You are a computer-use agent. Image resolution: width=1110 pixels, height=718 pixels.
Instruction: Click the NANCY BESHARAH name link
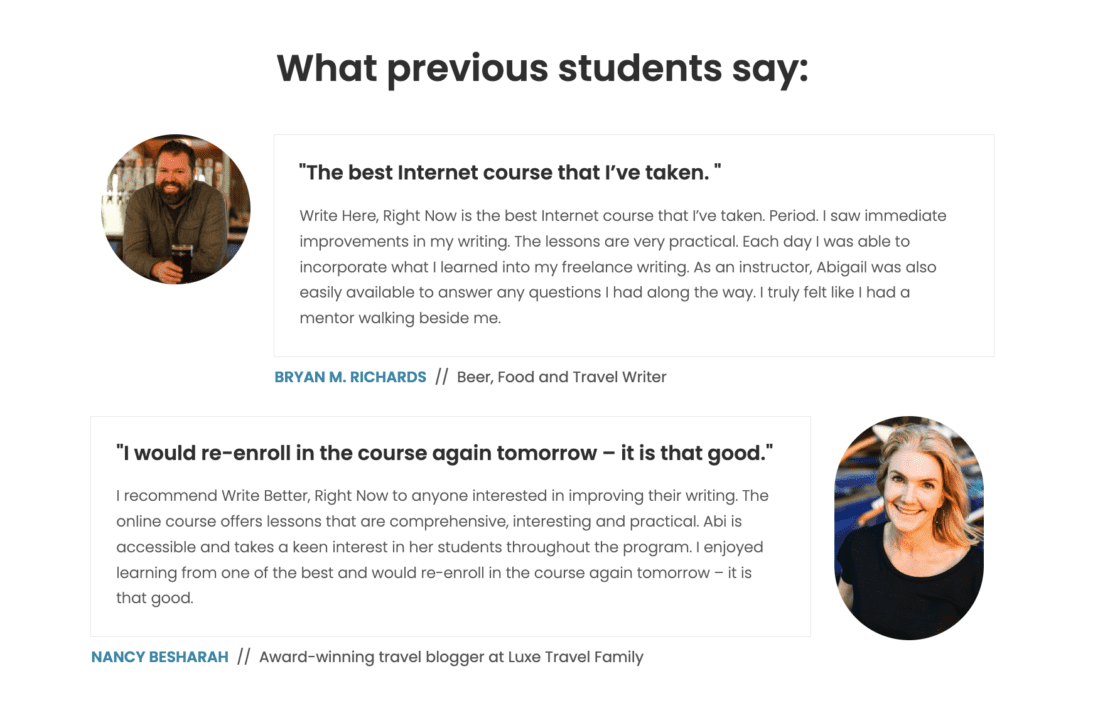pos(160,657)
